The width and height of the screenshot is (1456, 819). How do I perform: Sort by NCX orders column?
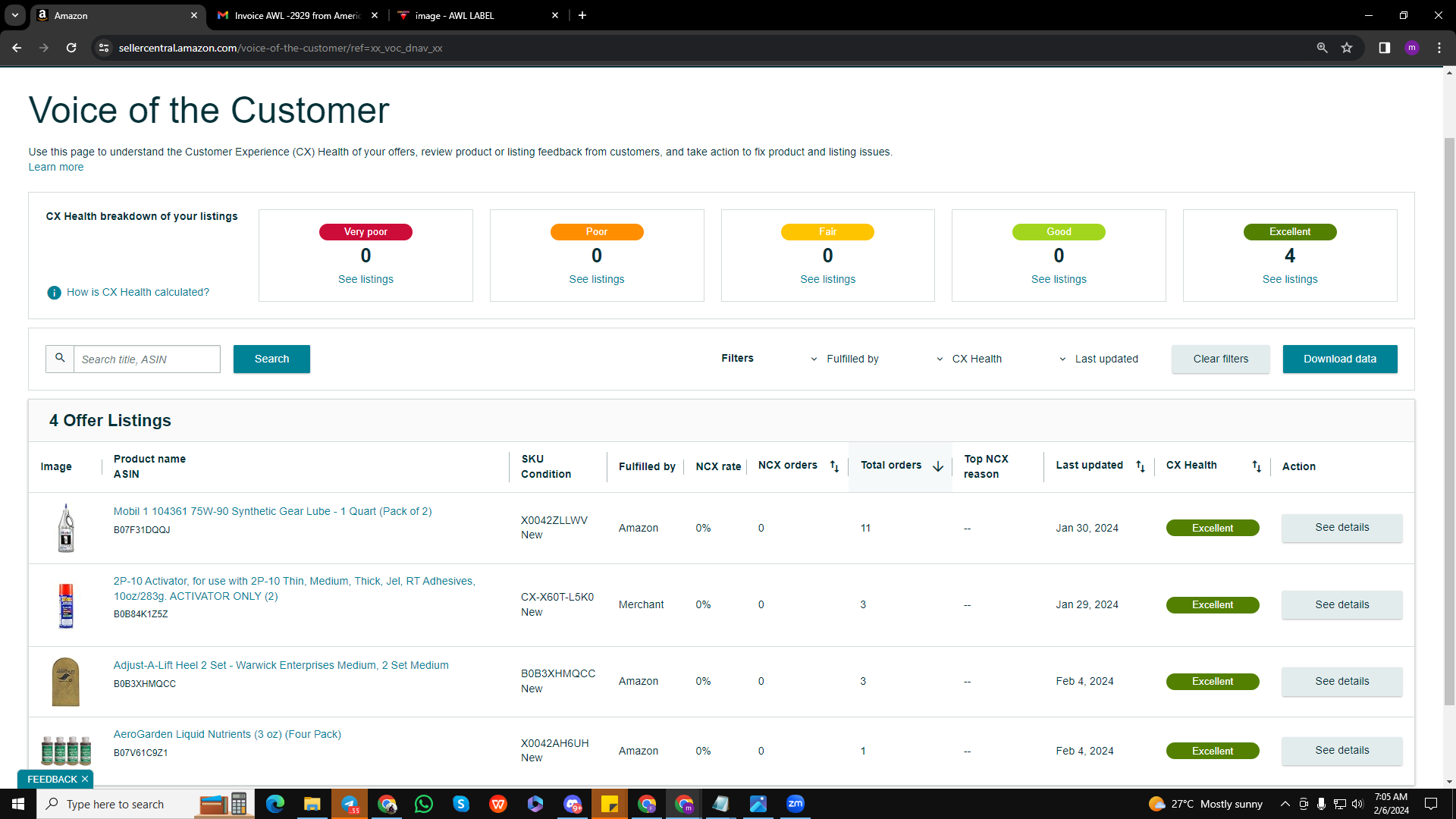click(834, 466)
